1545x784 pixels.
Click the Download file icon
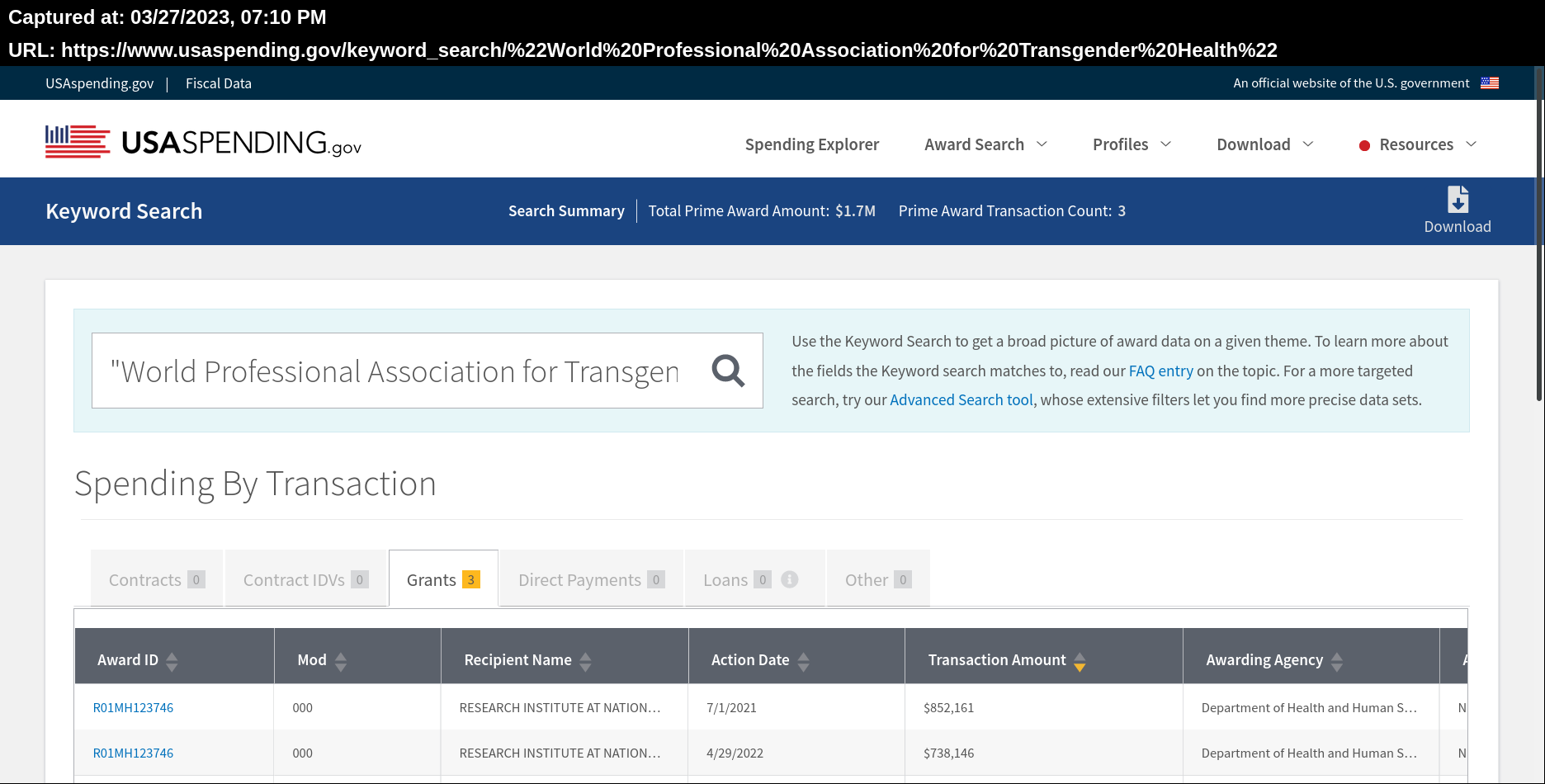(1458, 200)
